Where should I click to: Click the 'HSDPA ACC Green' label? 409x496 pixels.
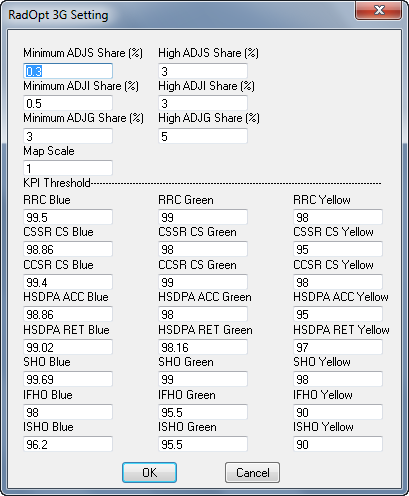click(x=205, y=297)
